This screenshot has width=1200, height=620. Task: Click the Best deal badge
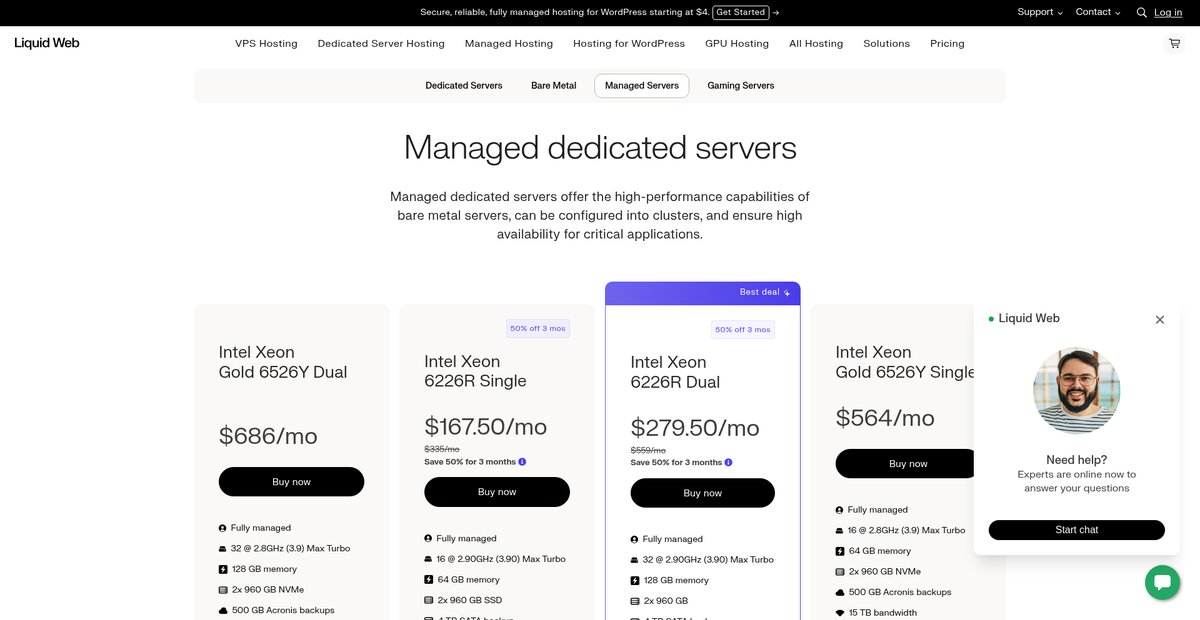pyautogui.click(x=765, y=293)
